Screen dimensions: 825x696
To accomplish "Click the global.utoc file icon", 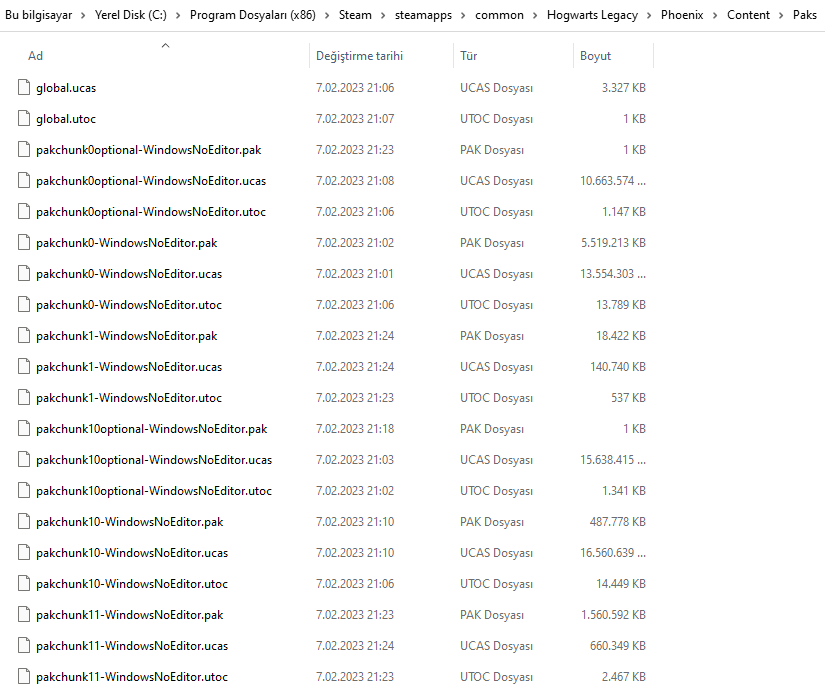I will (x=24, y=118).
